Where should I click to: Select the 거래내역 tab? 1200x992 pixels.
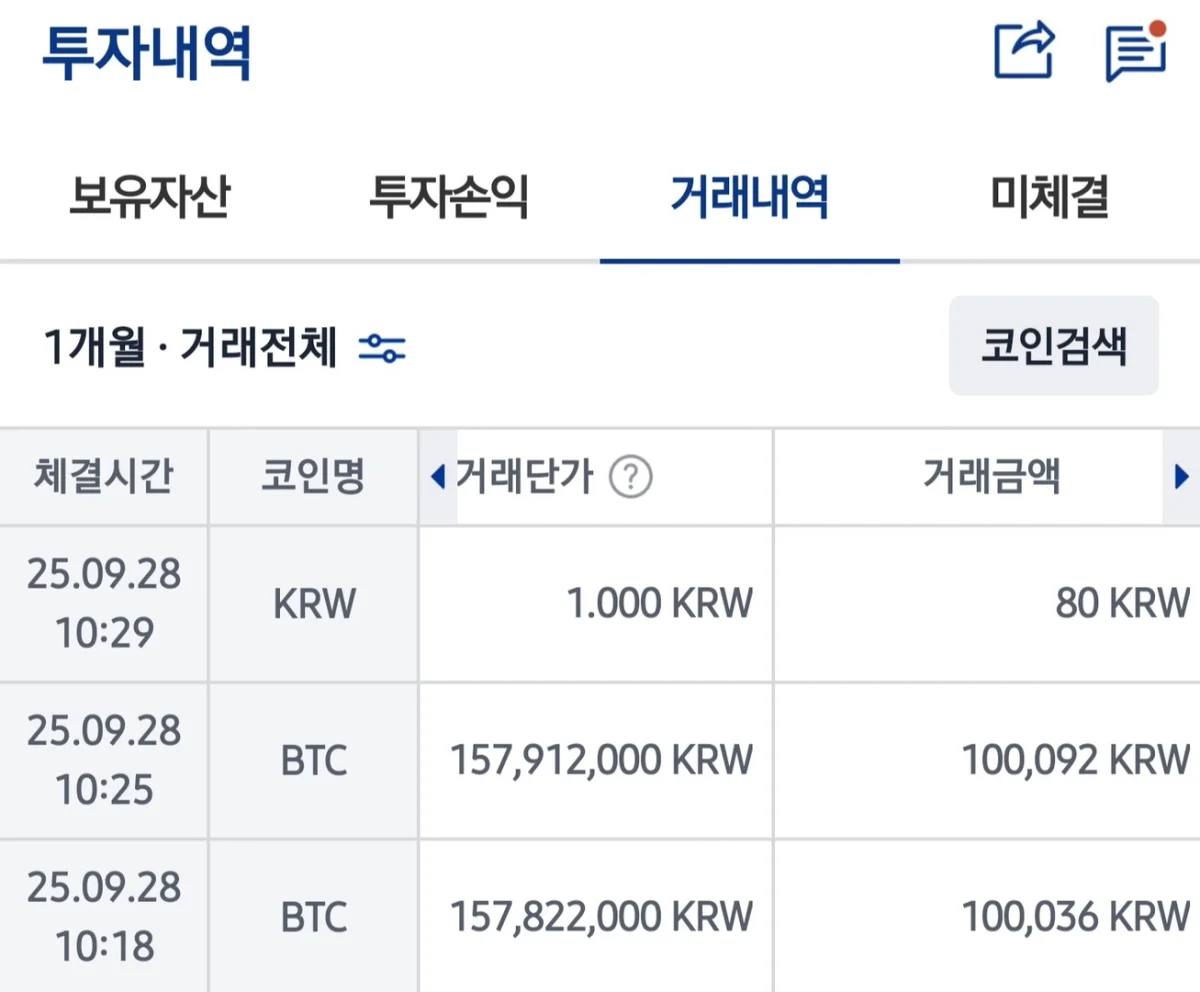pos(749,197)
